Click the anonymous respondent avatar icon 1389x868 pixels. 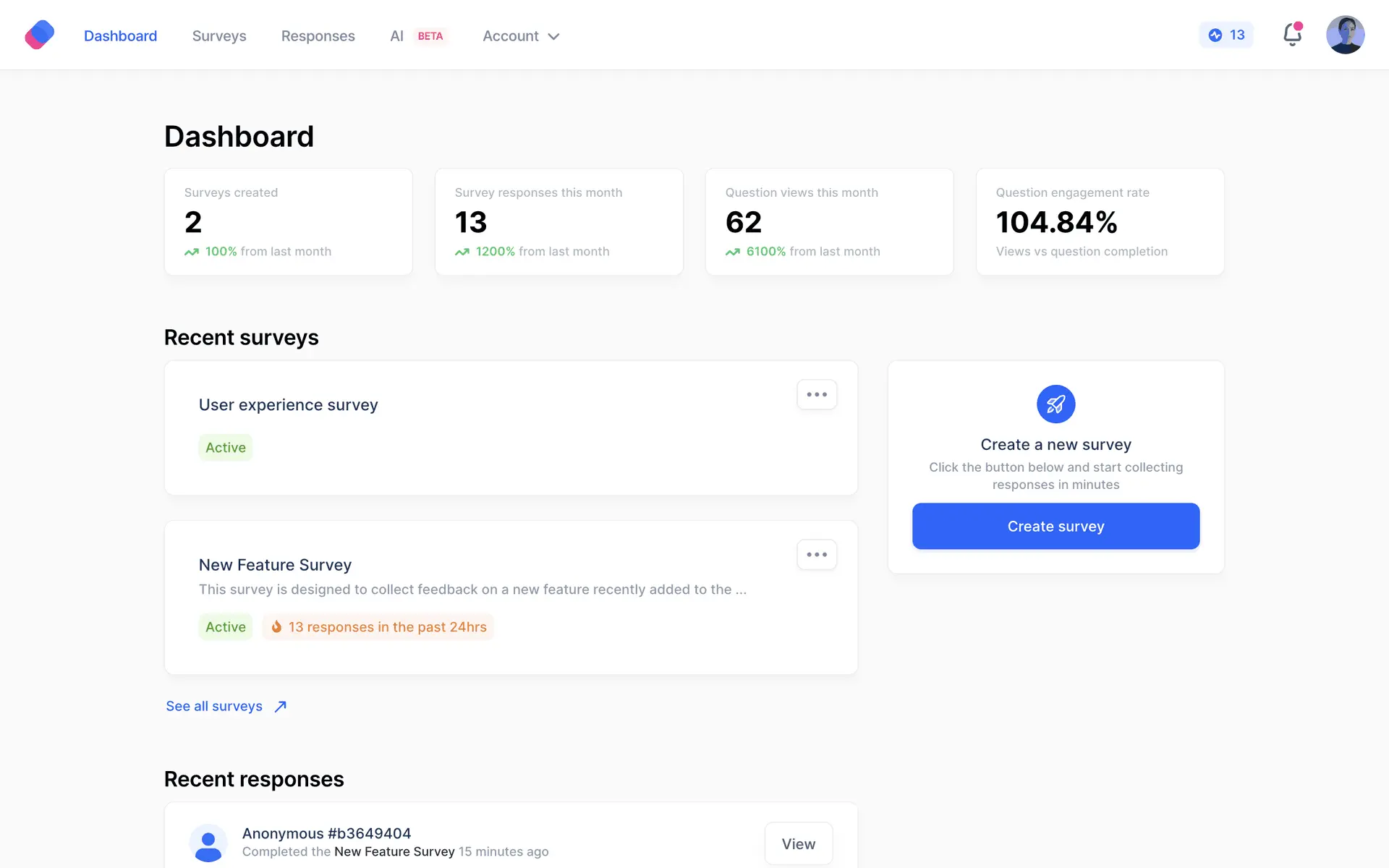[x=208, y=843]
